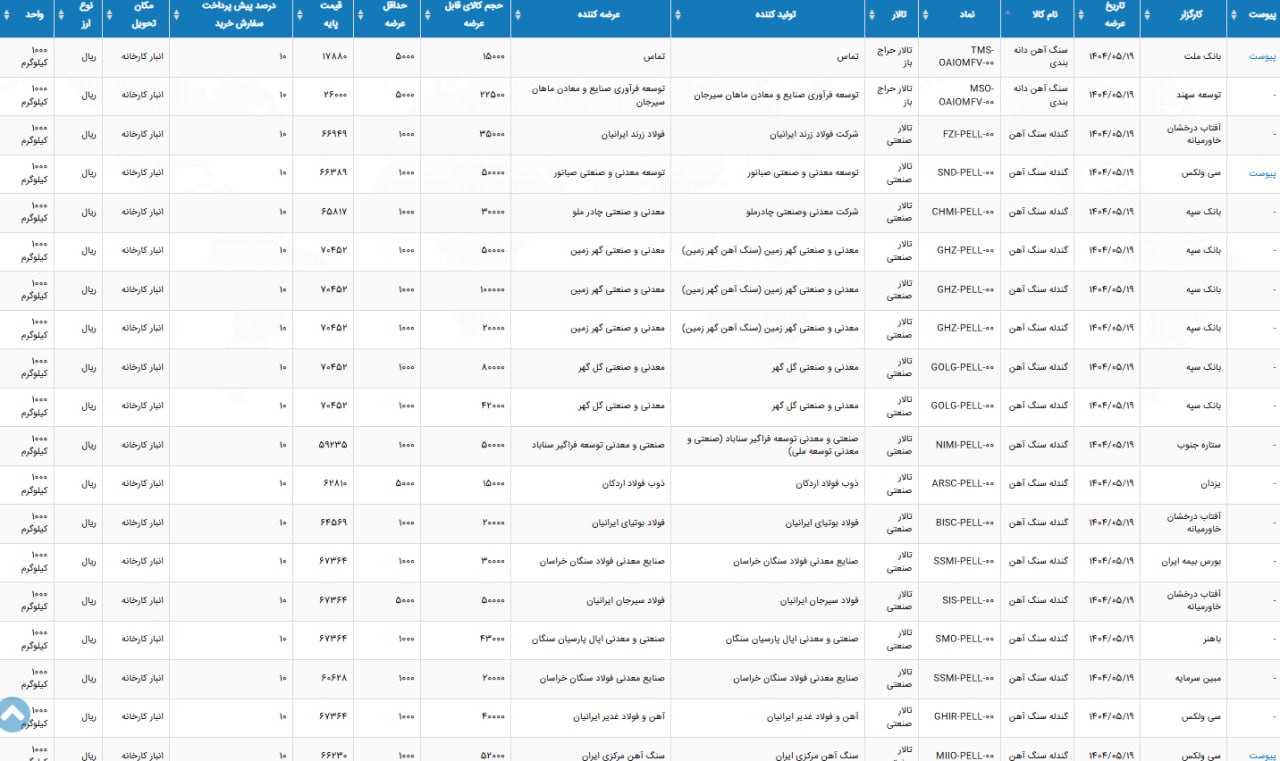
Task: Click symbol NIMI-PELL-00
Action: point(966,444)
